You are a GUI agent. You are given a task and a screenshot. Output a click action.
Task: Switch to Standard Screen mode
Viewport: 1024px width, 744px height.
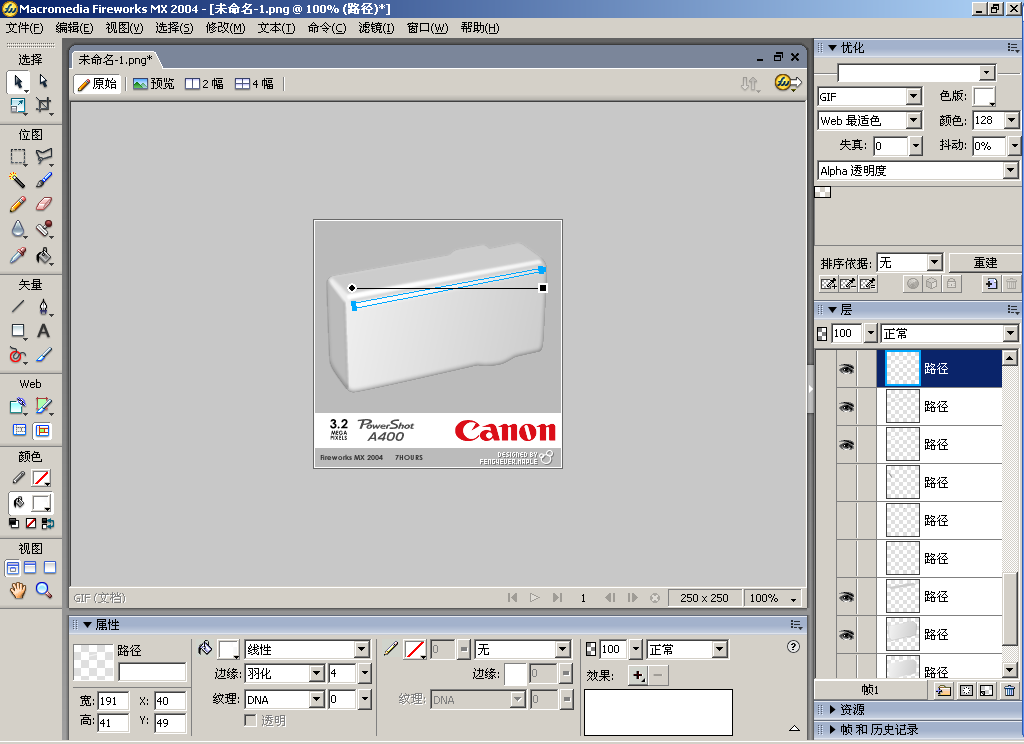pyautogui.click(x=12, y=568)
